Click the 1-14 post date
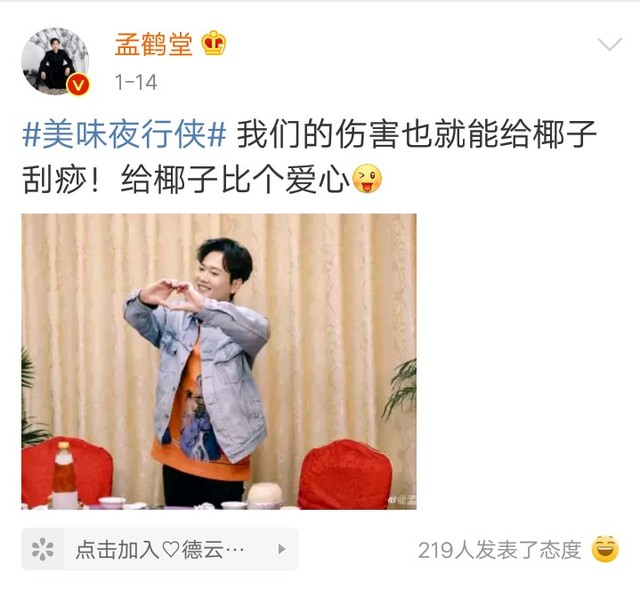640x589 pixels. click(136, 82)
